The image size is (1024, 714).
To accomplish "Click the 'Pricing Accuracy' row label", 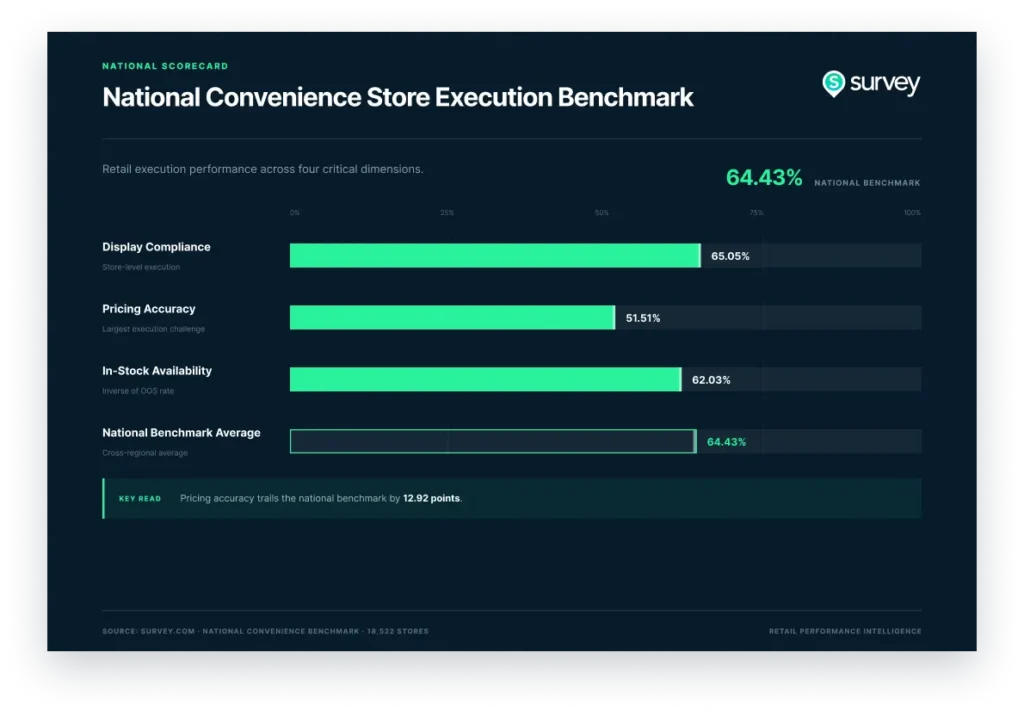I will pyautogui.click(x=149, y=309).
